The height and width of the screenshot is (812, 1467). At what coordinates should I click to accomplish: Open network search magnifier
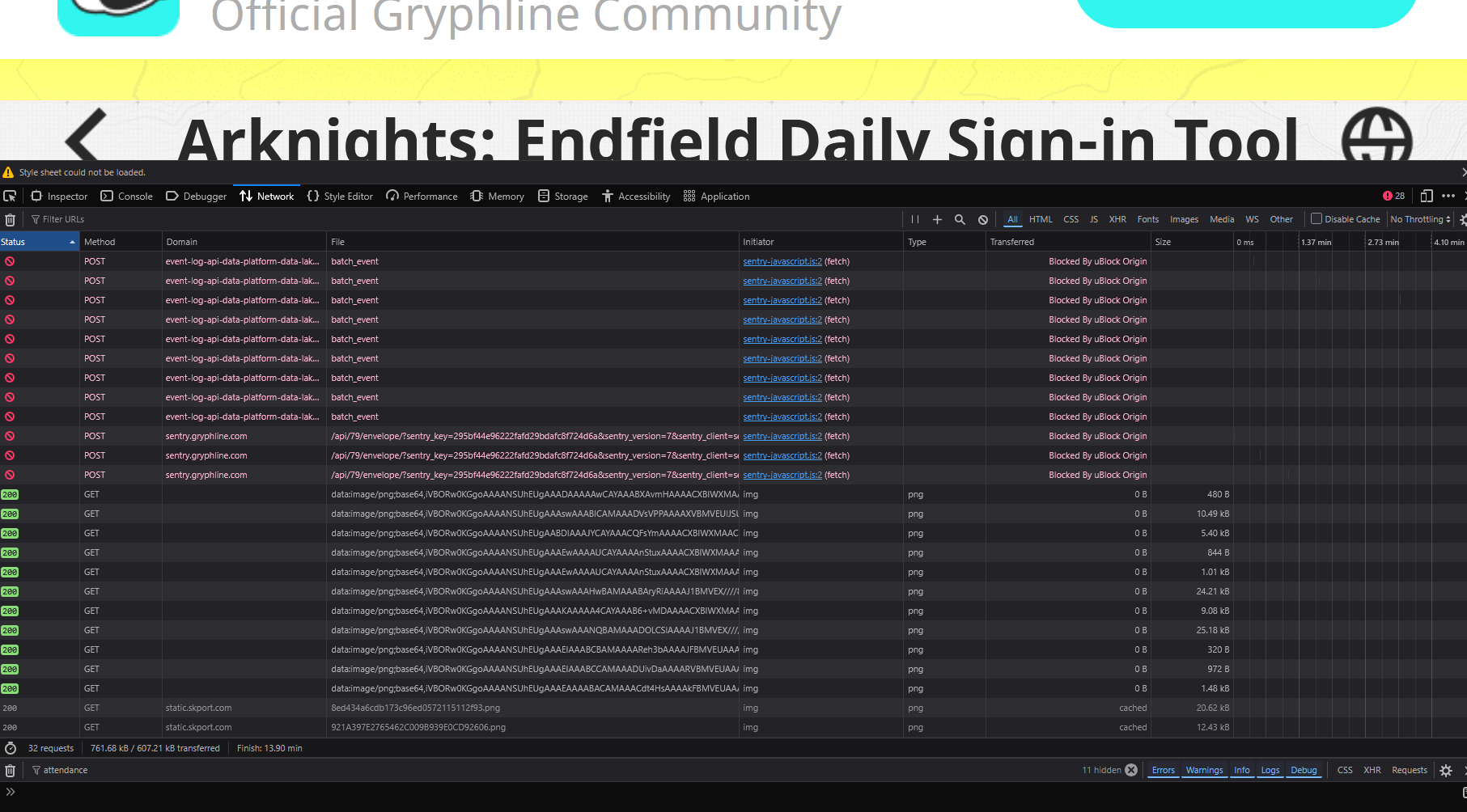tap(960, 219)
